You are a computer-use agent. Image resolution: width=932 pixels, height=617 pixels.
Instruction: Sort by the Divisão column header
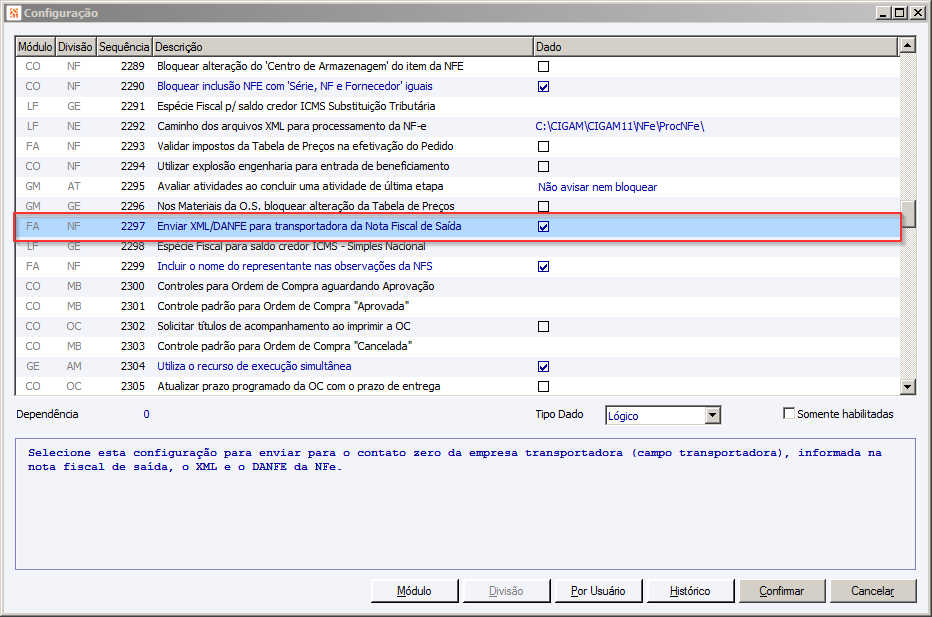click(x=75, y=46)
